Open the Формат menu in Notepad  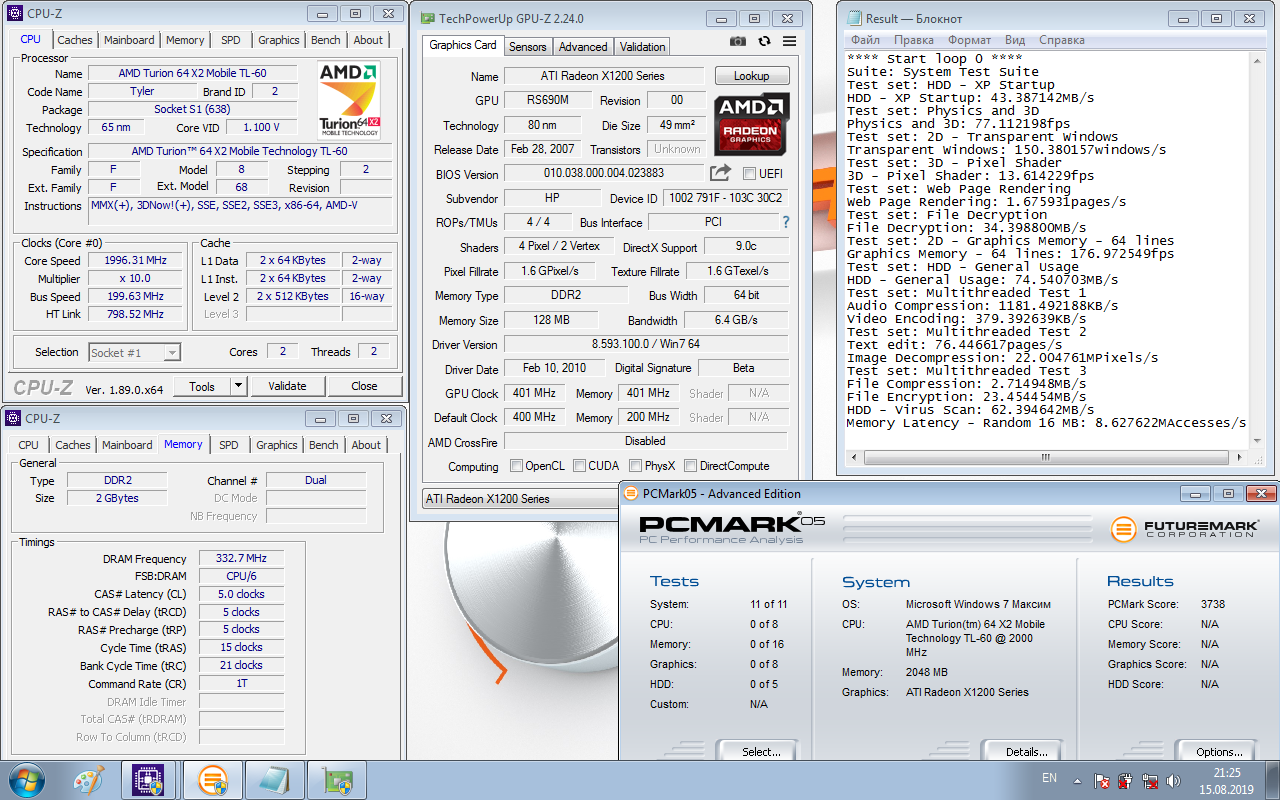point(970,40)
